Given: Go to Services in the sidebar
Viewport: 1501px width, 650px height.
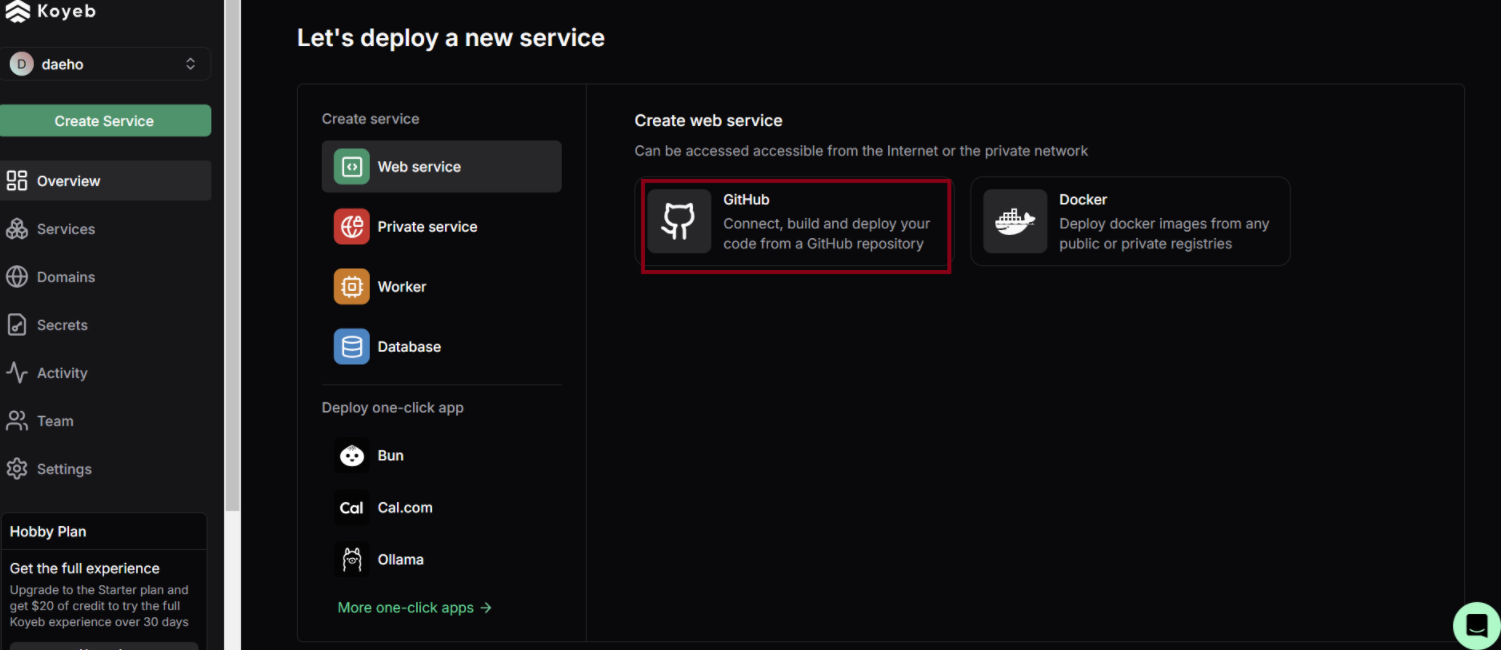Looking at the screenshot, I should coord(105,229).
